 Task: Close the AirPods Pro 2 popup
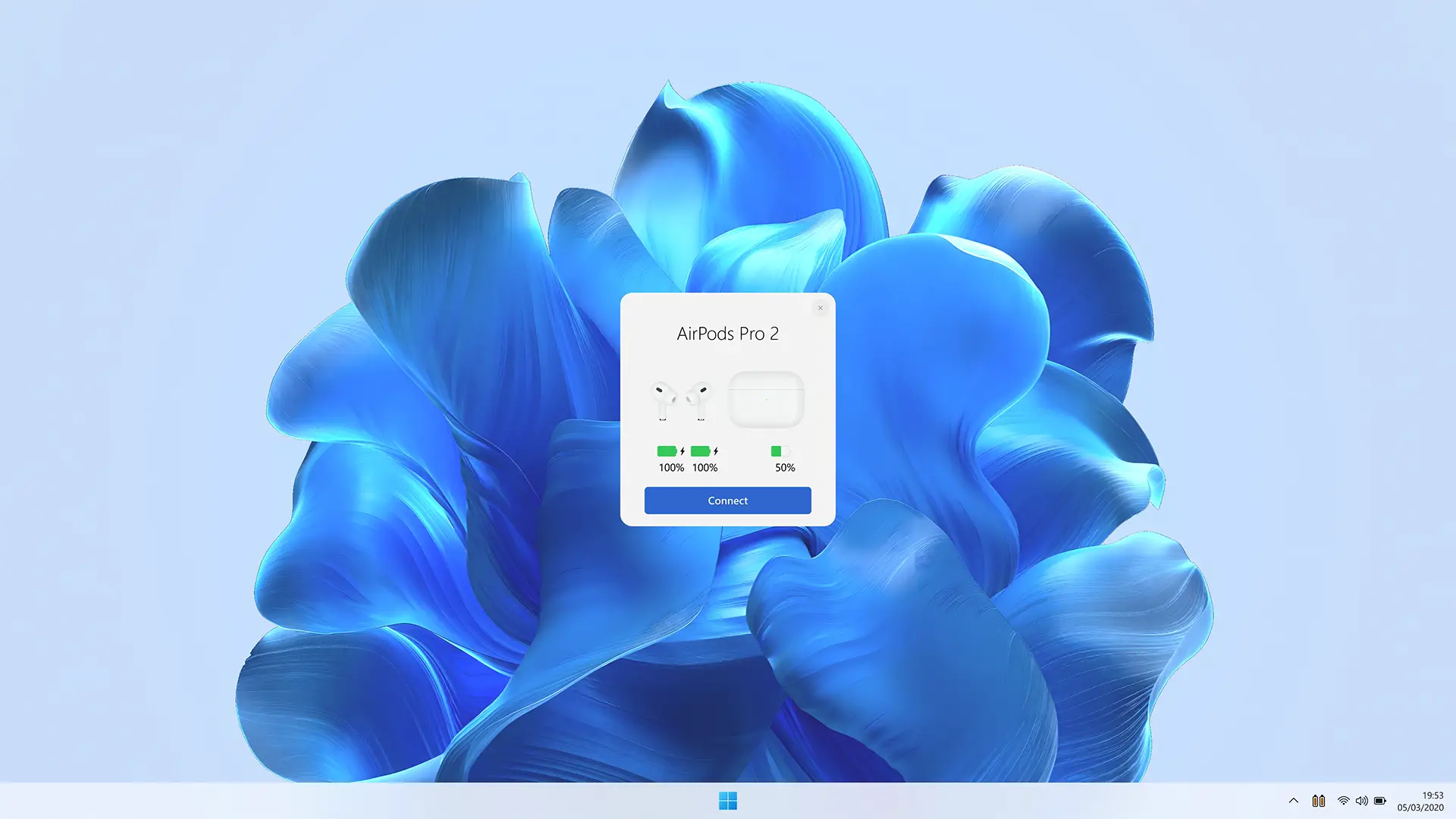[x=820, y=308]
